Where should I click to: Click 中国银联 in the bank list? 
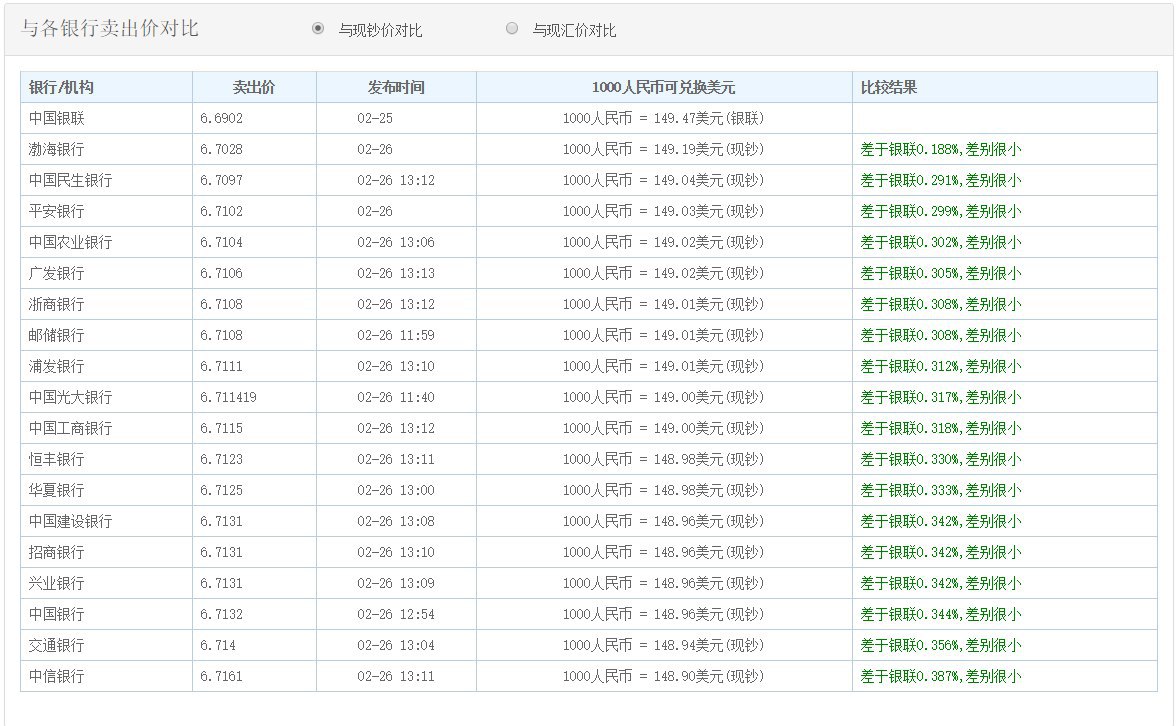click(57, 118)
